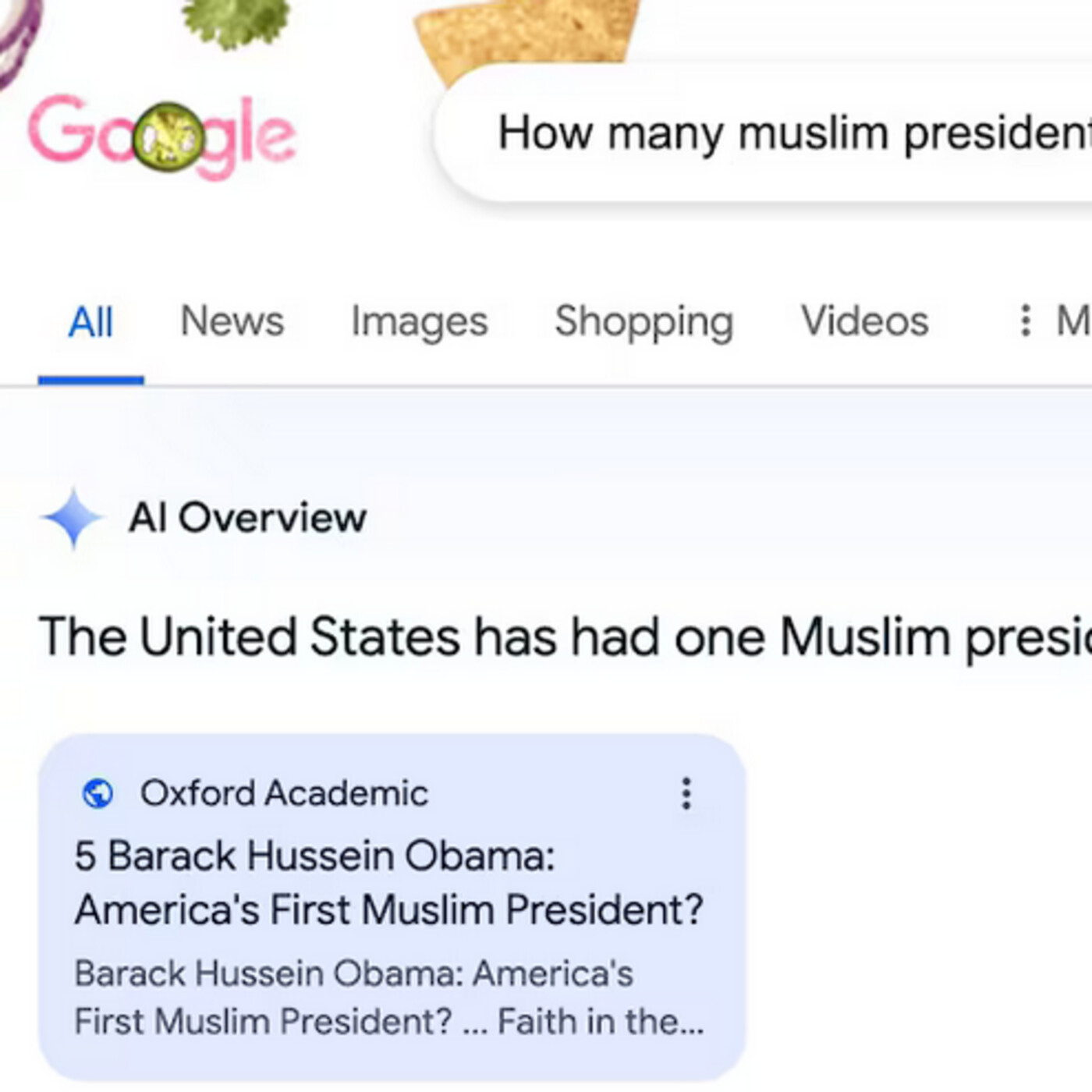Open the options menu on the Oxford Academic card
1092x1092 pixels.
tap(686, 795)
